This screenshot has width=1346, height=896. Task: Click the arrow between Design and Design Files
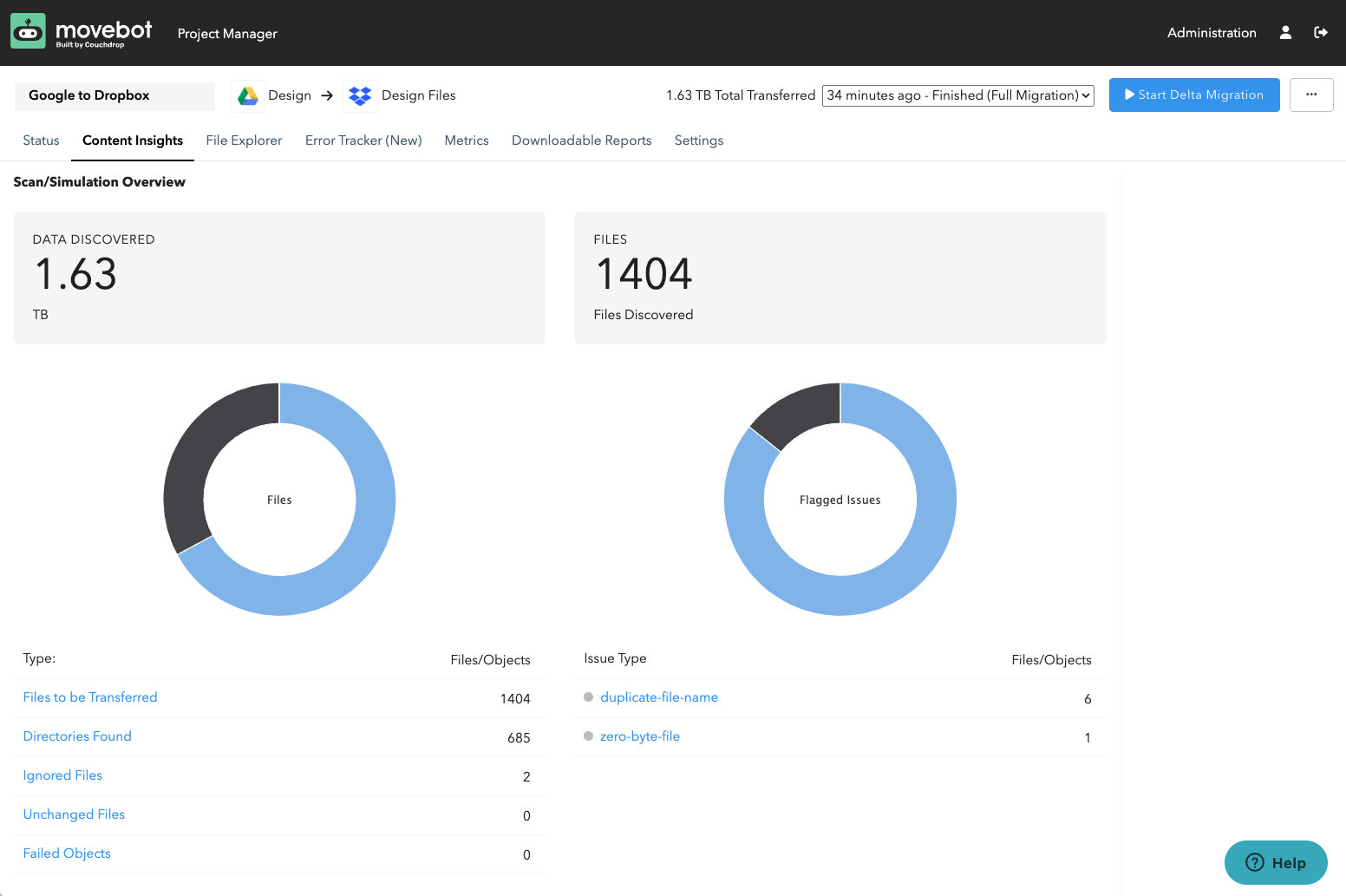pos(328,95)
